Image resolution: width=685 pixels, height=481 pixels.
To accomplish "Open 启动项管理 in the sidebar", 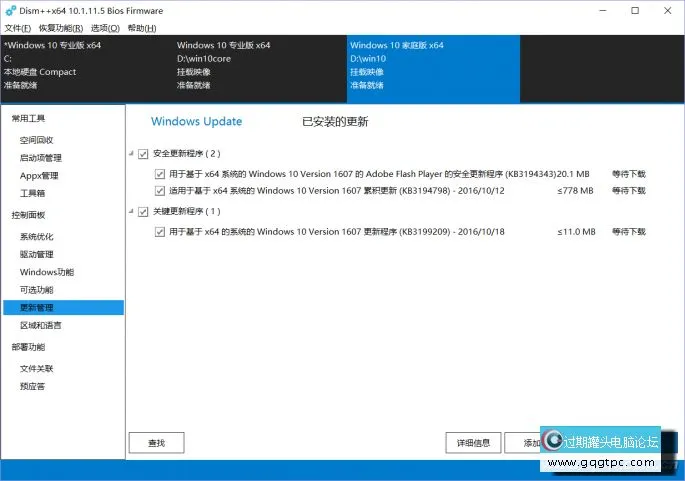I will tap(41, 158).
